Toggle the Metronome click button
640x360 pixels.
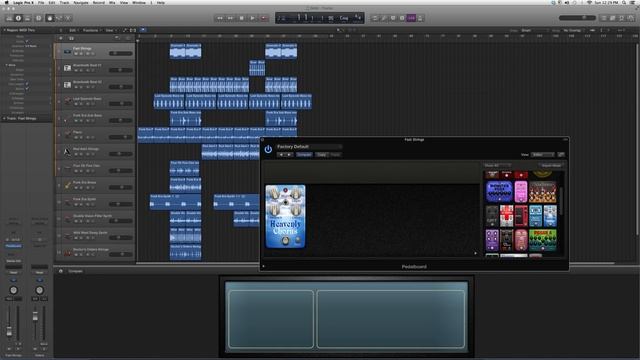pyautogui.click(x=420, y=18)
